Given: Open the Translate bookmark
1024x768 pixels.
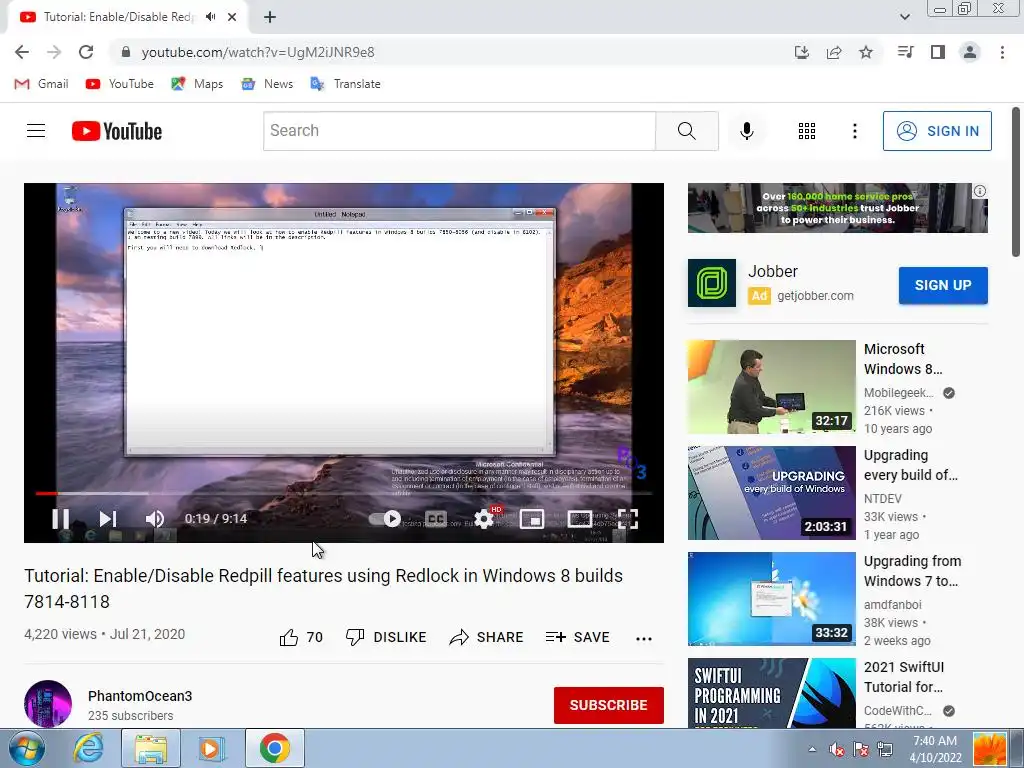Looking at the screenshot, I should tap(345, 84).
